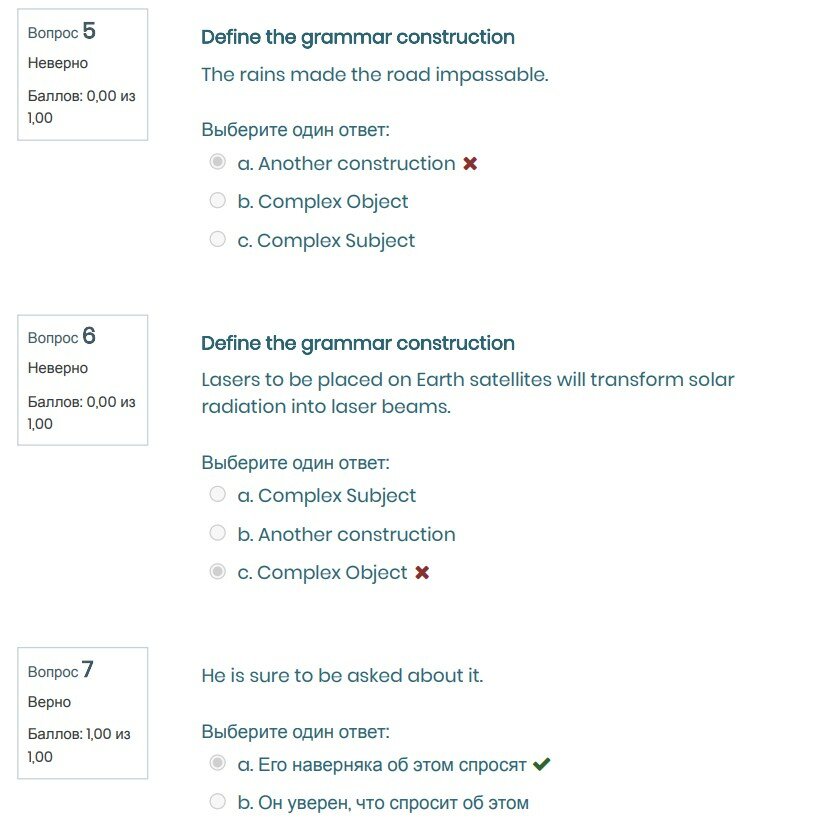This screenshot has height=837, width=835.
Task: Click the text 'He is sure to be asked about it.'
Action: [x=342, y=676]
